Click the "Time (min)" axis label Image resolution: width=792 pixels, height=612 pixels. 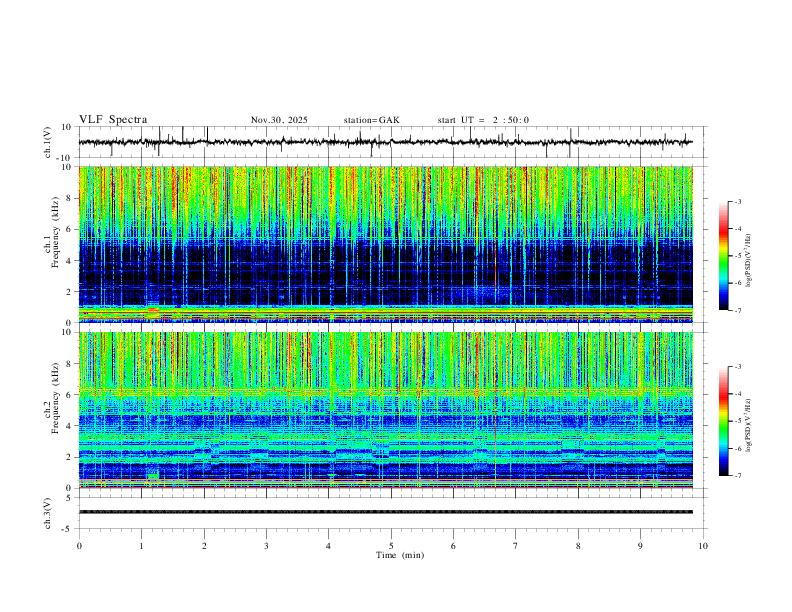coord(400,555)
